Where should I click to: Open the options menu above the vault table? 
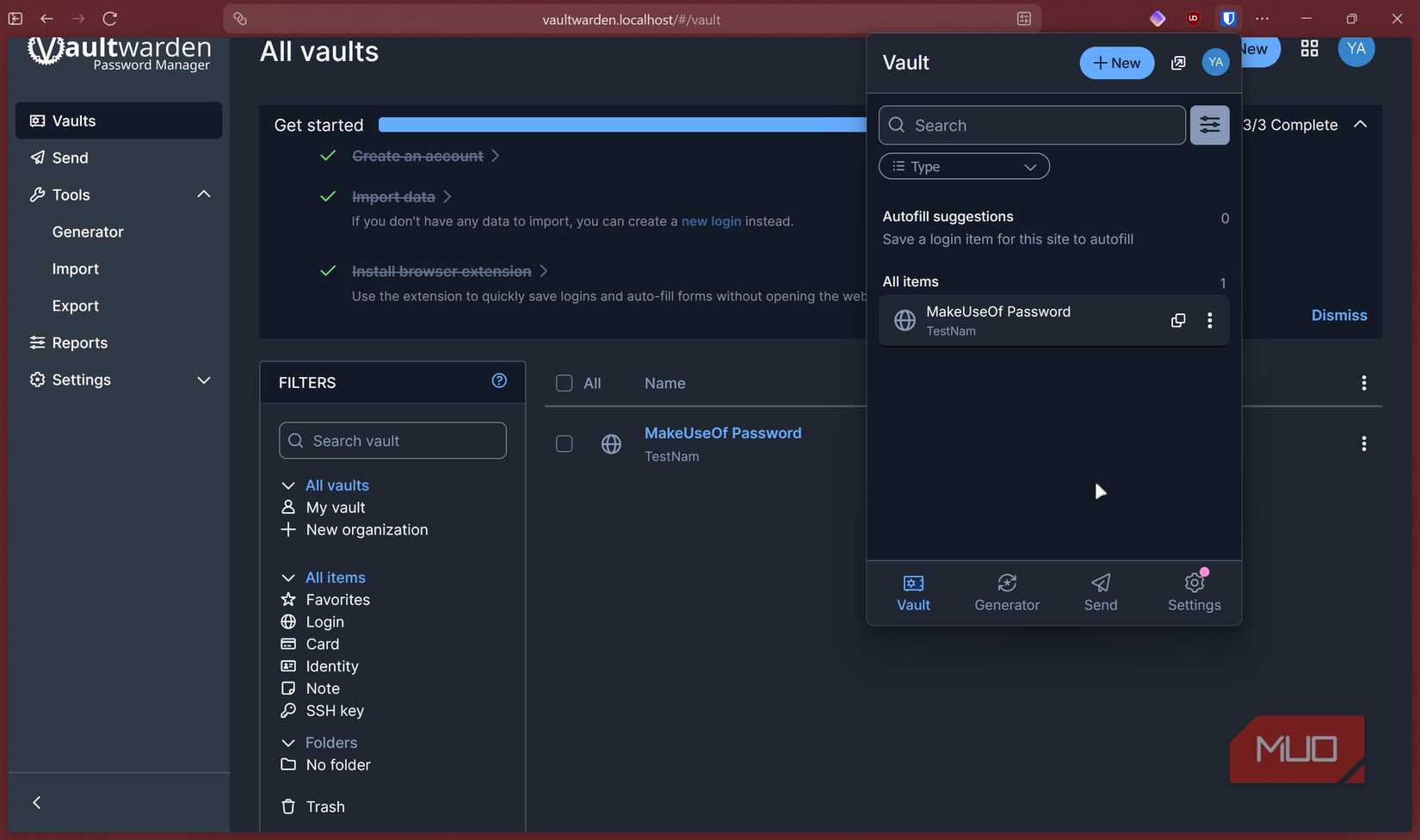coord(1364,383)
